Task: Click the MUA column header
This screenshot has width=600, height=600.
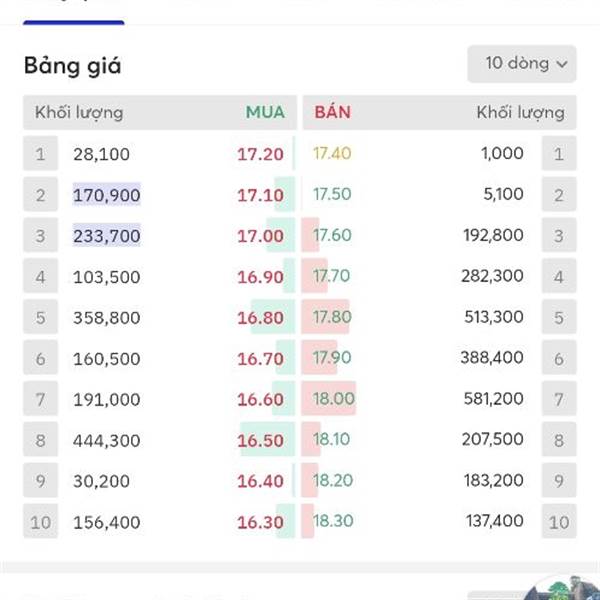Action: [x=265, y=112]
